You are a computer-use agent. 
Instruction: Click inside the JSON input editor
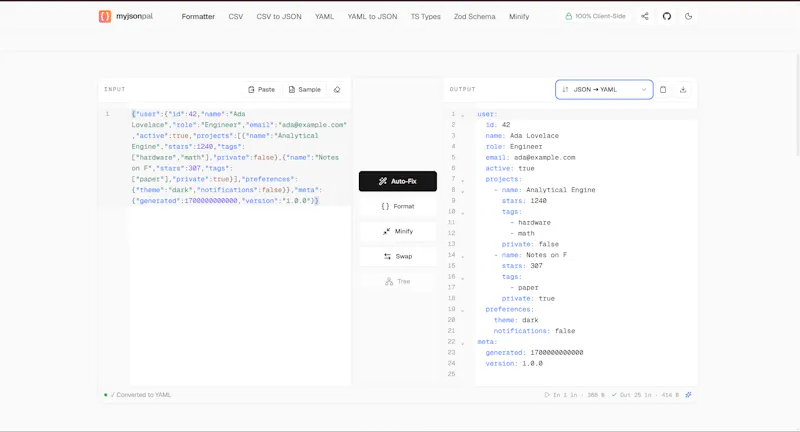click(x=240, y=245)
